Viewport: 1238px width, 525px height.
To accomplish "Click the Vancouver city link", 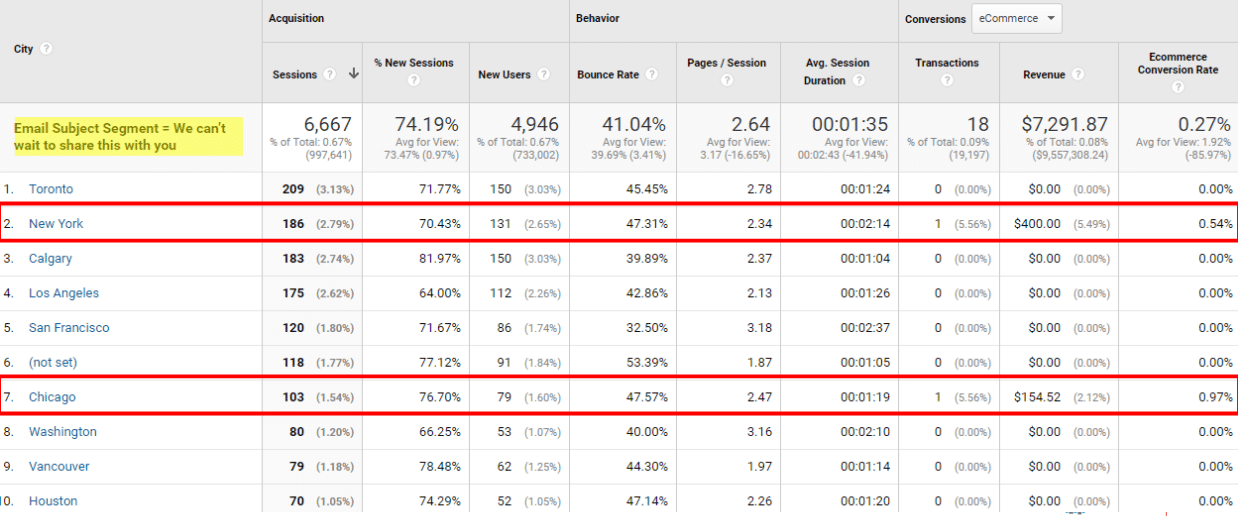I will [x=59, y=466].
